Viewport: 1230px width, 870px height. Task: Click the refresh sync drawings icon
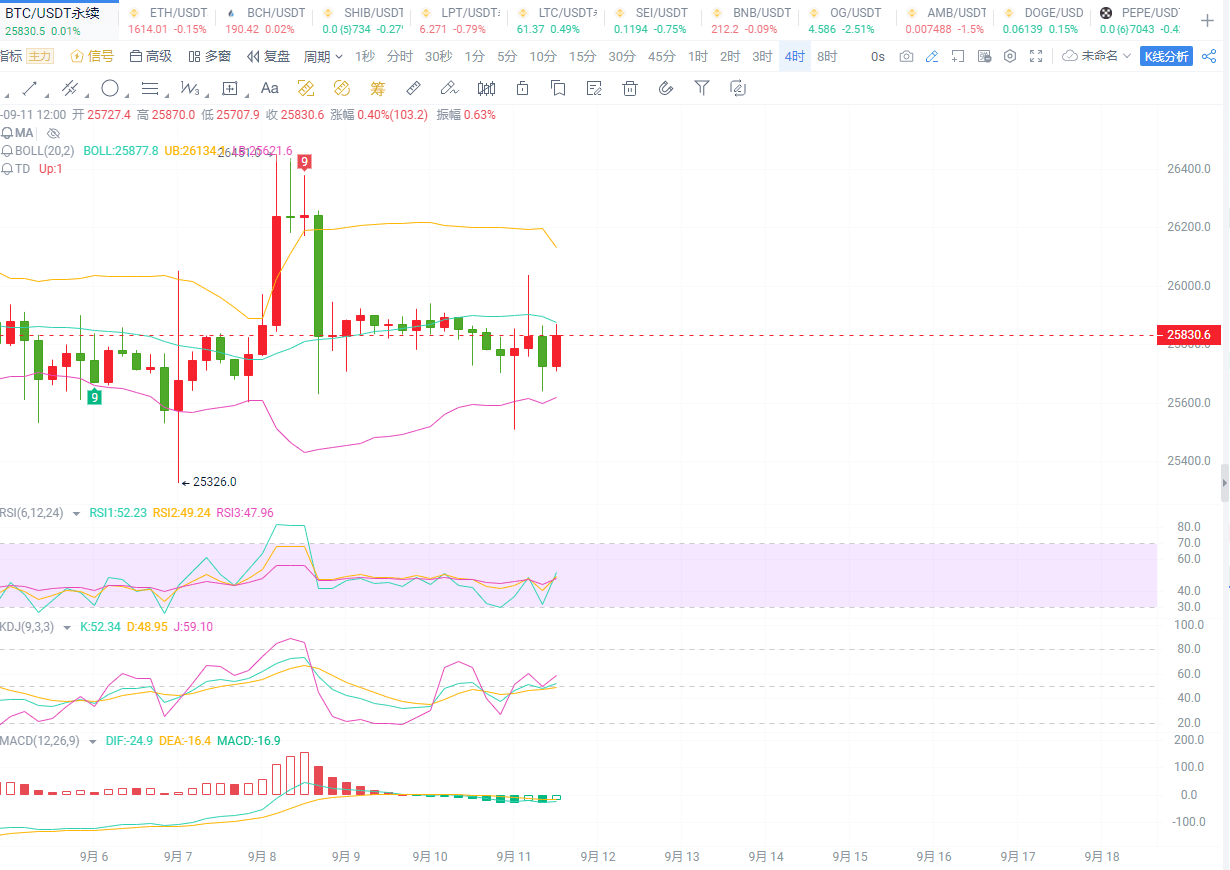[x=738, y=88]
